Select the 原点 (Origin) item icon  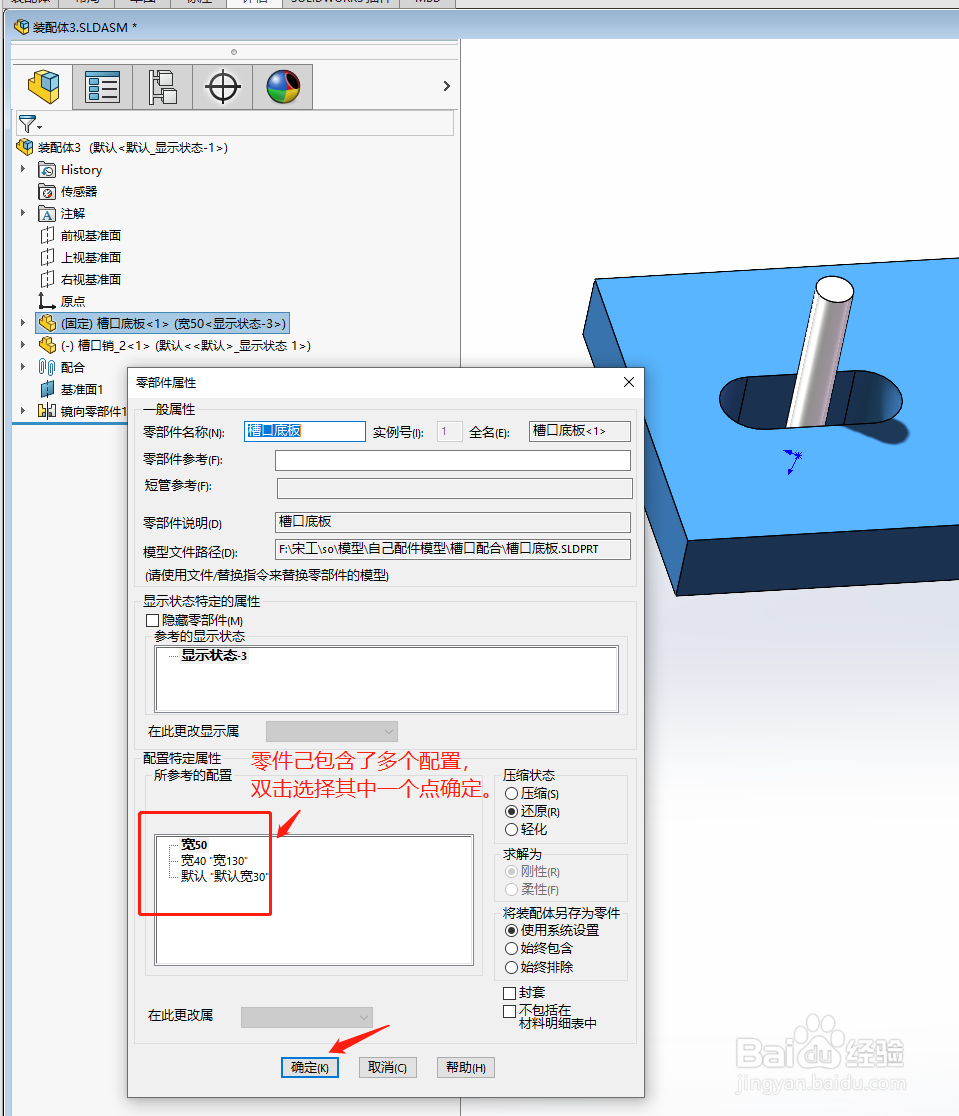pyautogui.click(x=47, y=302)
